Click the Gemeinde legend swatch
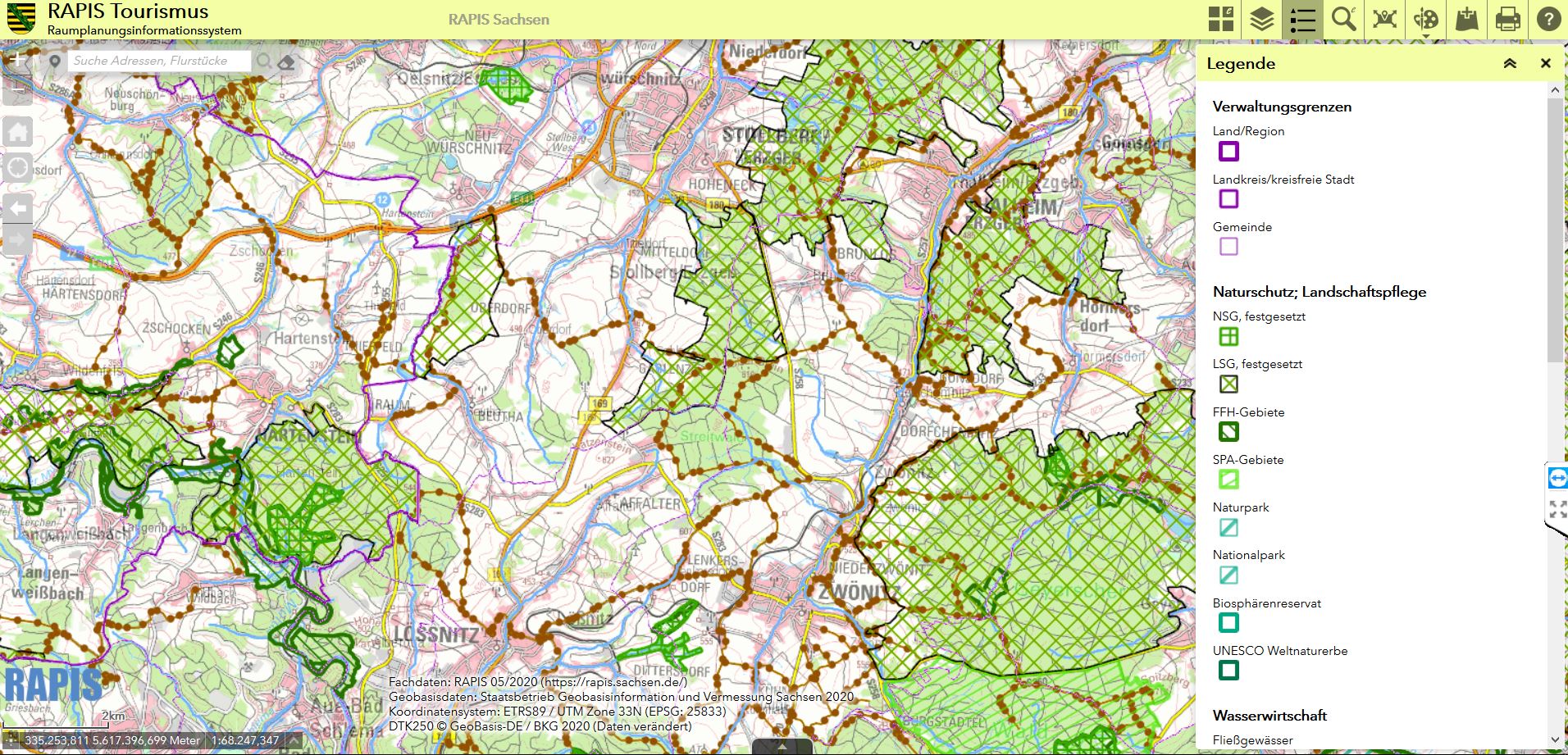Image resolution: width=1568 pixels, height=755 pixels. pos(1228,246)
